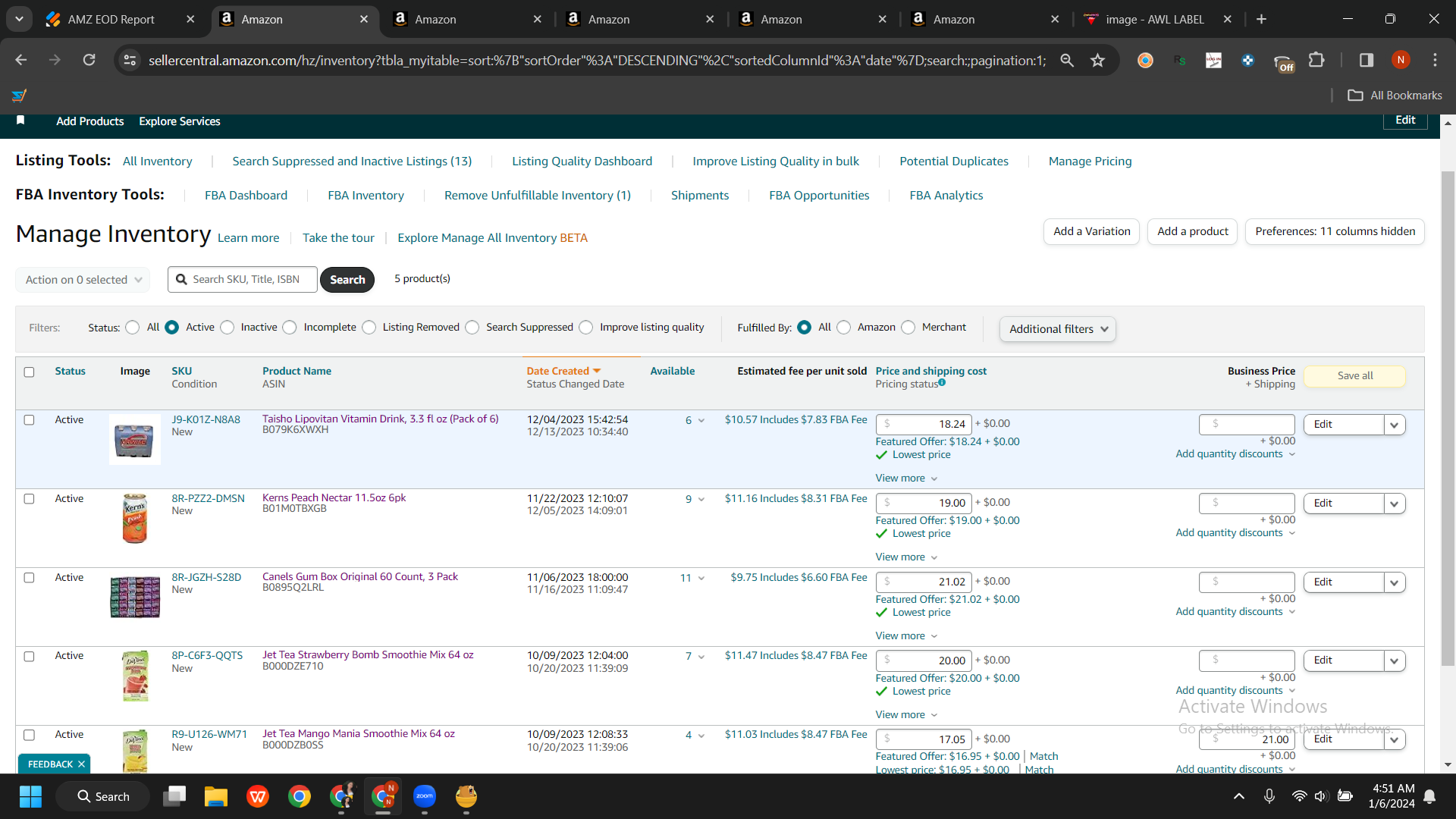Open the Manage Pricing link
Image resolution: width=1456 pixels, height=819 pixels.
(1090, 162)
